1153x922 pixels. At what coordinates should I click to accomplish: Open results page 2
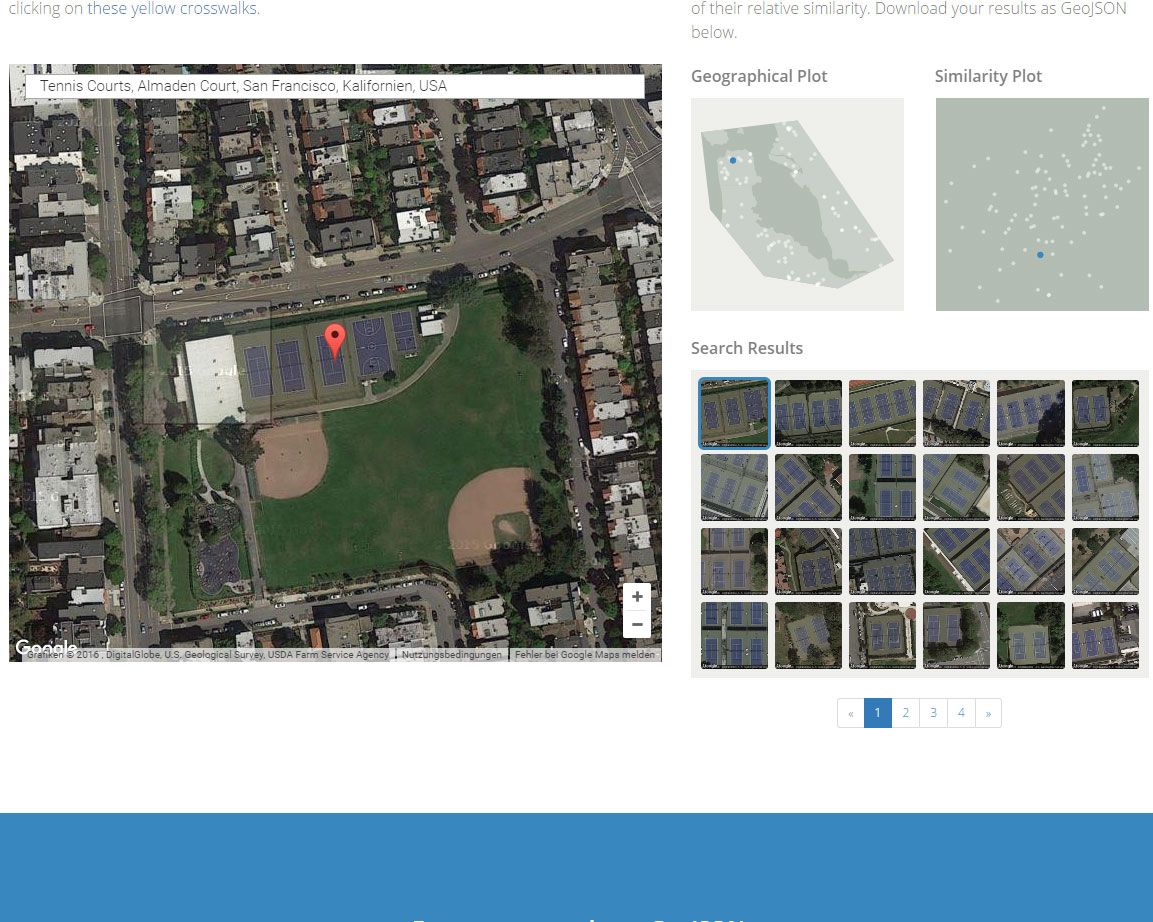(x=905, y=713)
